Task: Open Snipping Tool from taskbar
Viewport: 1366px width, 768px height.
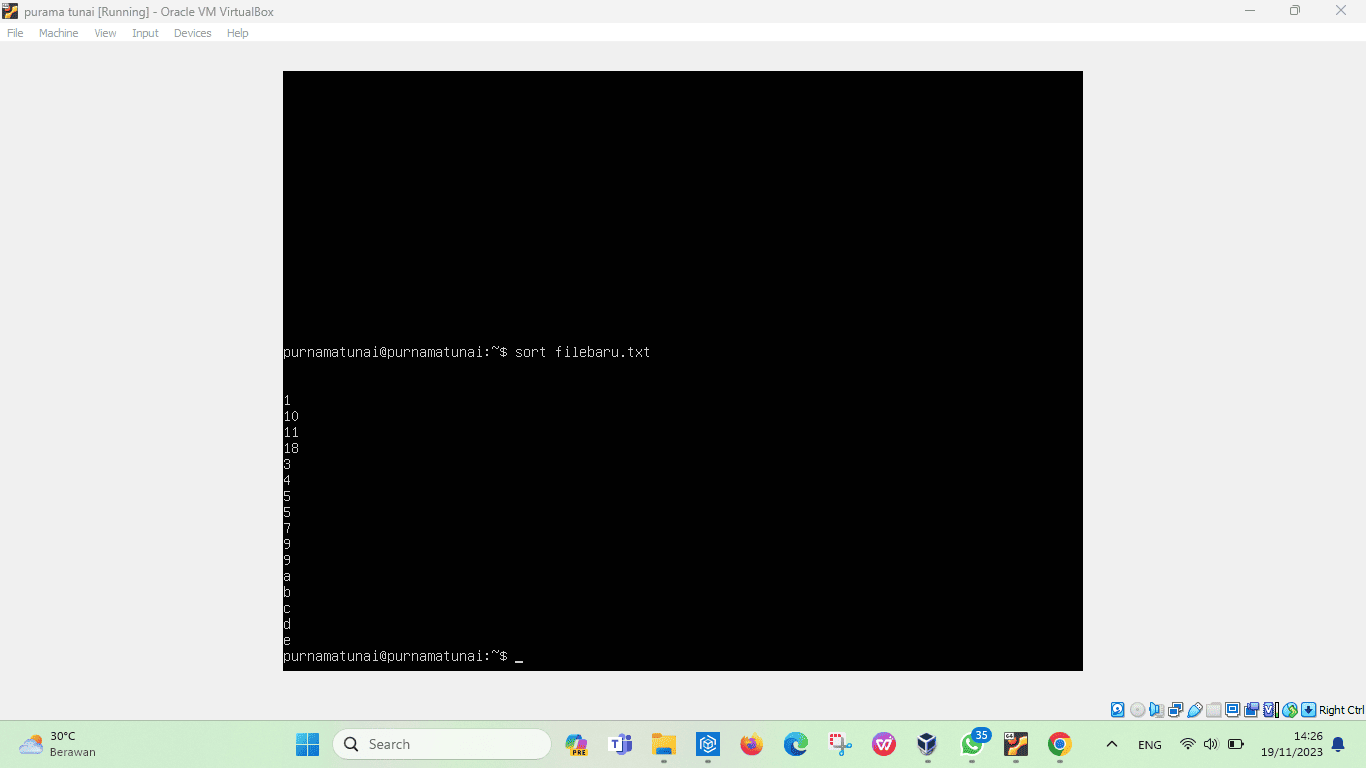Action: coord(840,744)
